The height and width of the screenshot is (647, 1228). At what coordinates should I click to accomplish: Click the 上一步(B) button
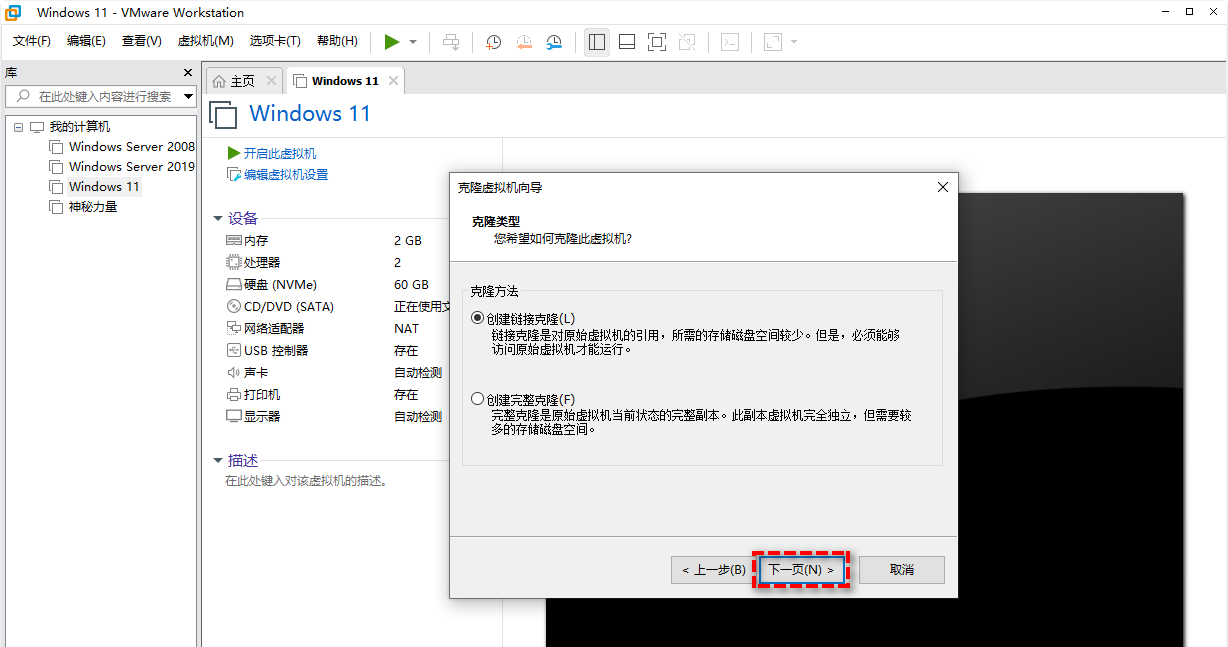point(711,569)
